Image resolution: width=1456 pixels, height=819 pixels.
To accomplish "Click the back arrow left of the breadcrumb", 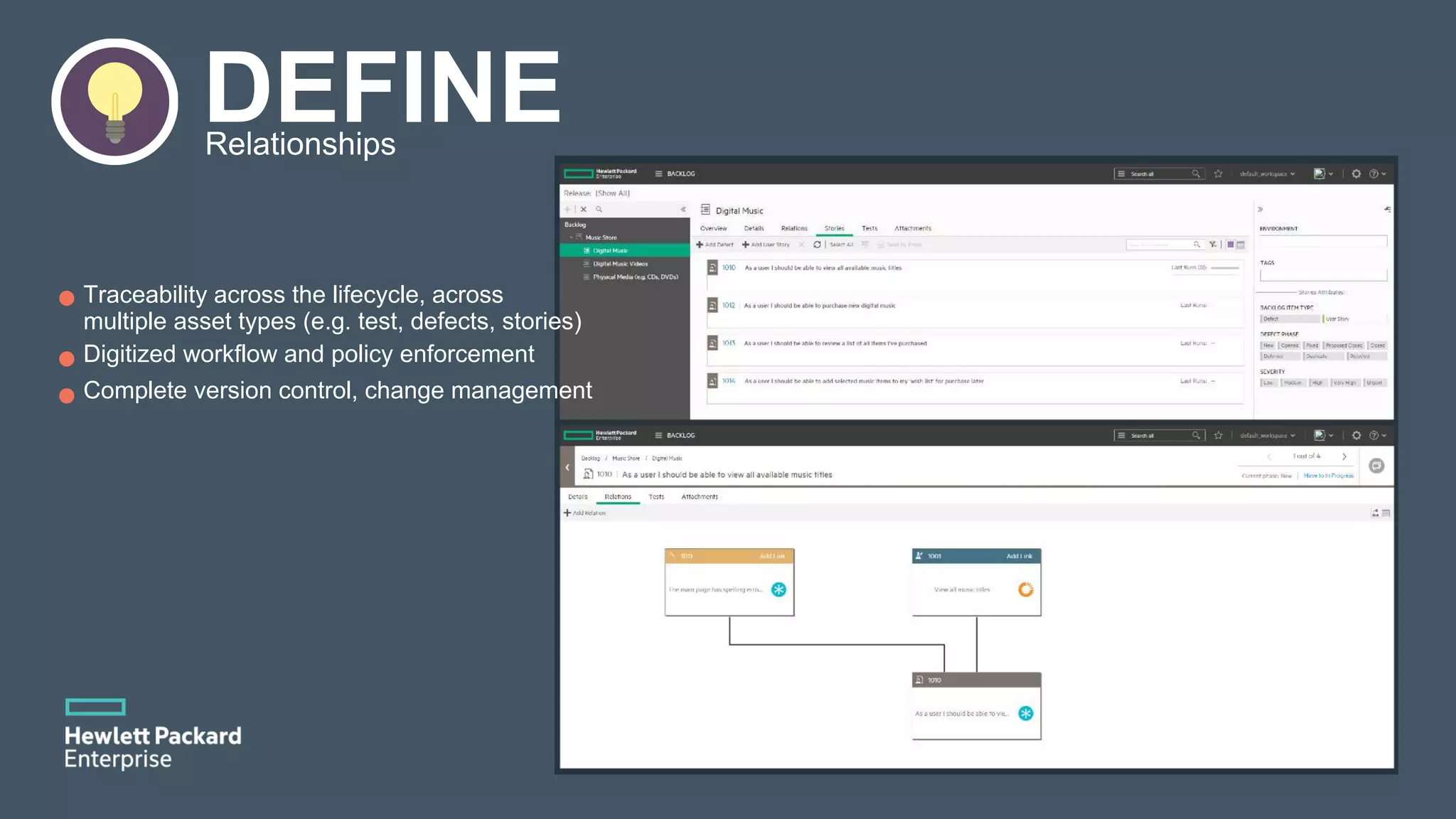I will 567,467.
